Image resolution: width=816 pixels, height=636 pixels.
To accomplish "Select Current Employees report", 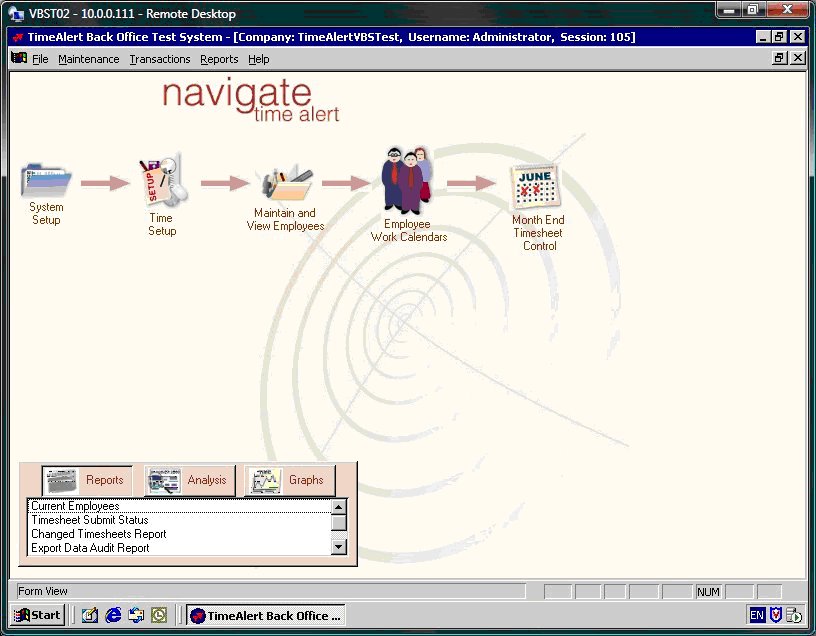I will 180,506.
